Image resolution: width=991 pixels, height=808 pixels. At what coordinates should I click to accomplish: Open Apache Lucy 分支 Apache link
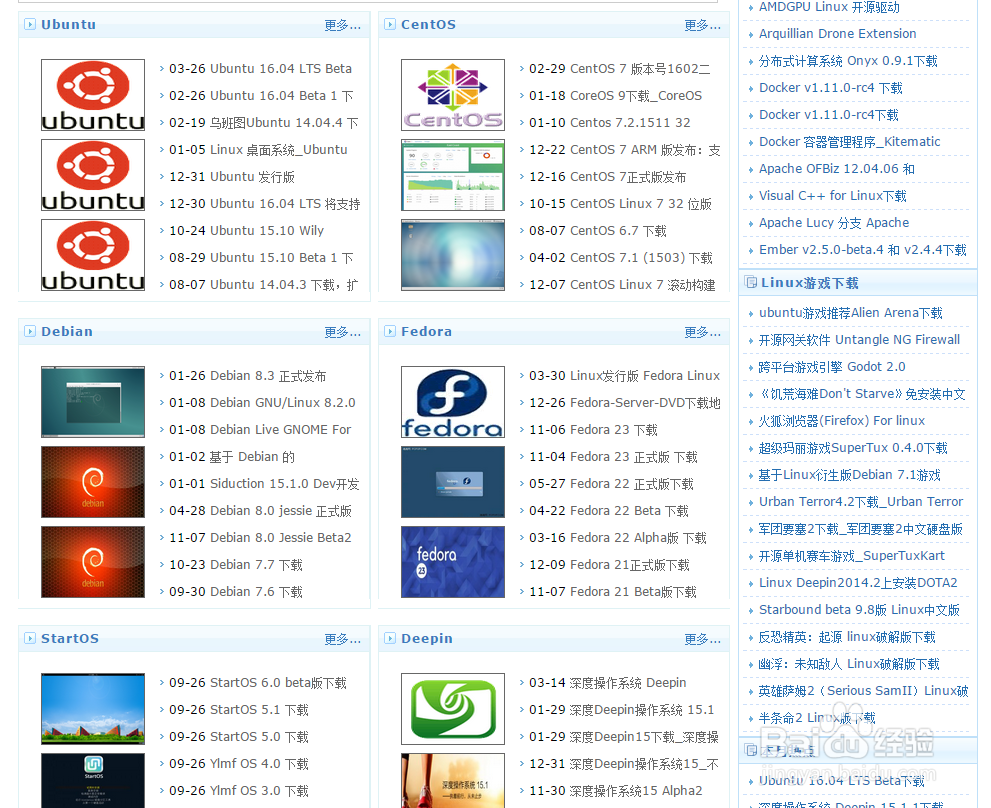[x=834, y=223]
